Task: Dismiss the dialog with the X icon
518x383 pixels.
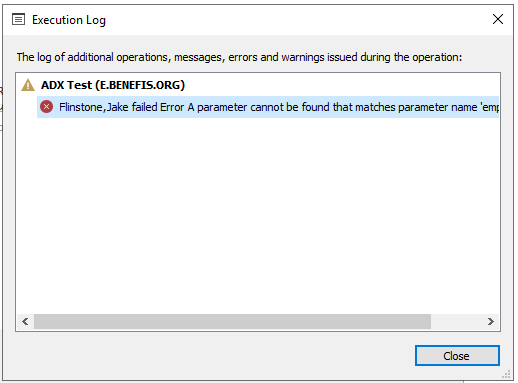Action: click(498, 19)
